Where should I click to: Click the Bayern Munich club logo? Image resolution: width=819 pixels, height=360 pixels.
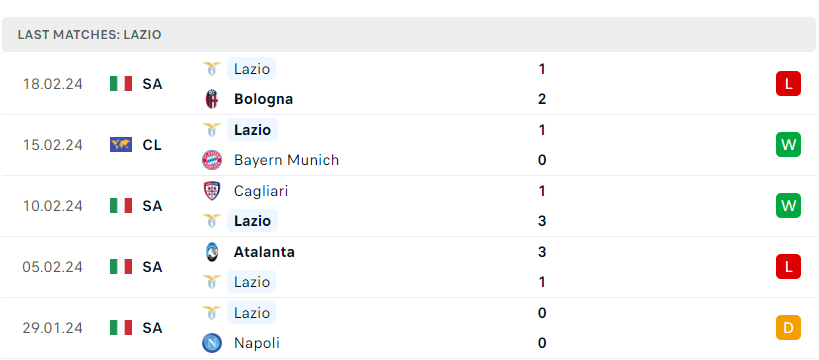tap(212, 160)
